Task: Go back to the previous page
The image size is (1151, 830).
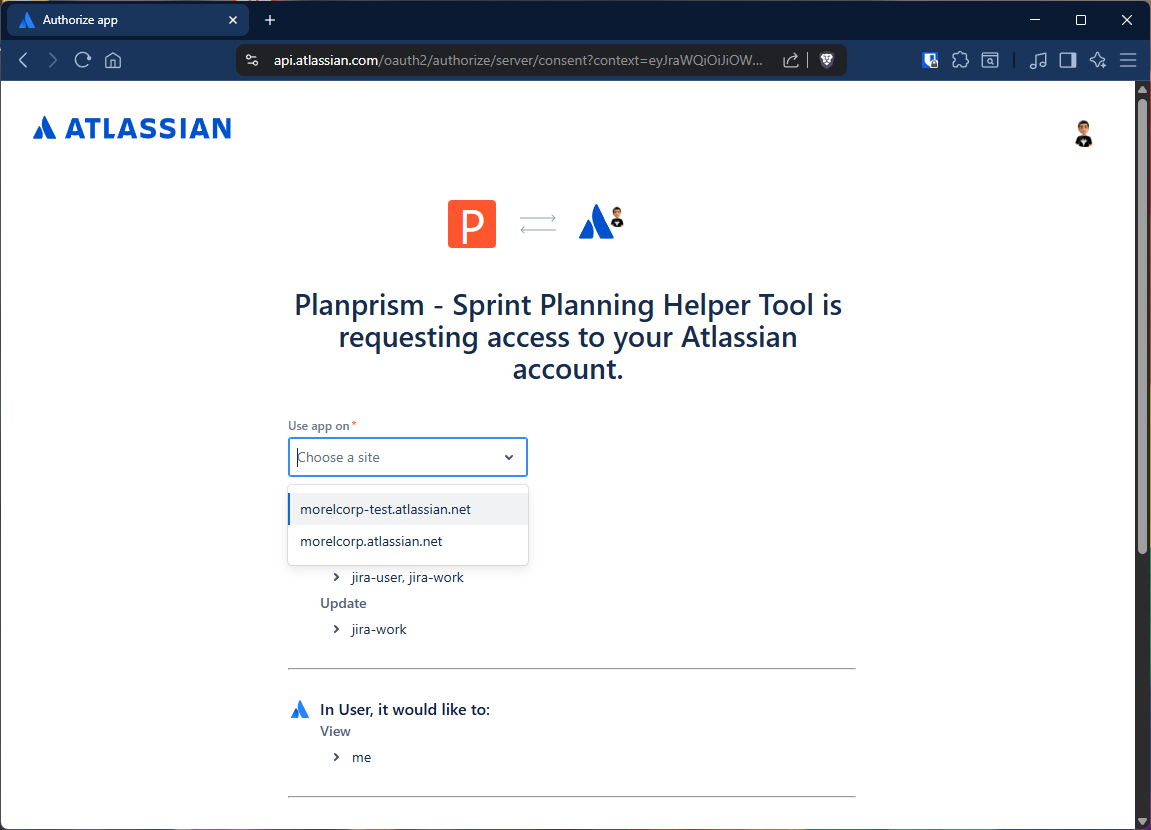Action: click(23, 60)
